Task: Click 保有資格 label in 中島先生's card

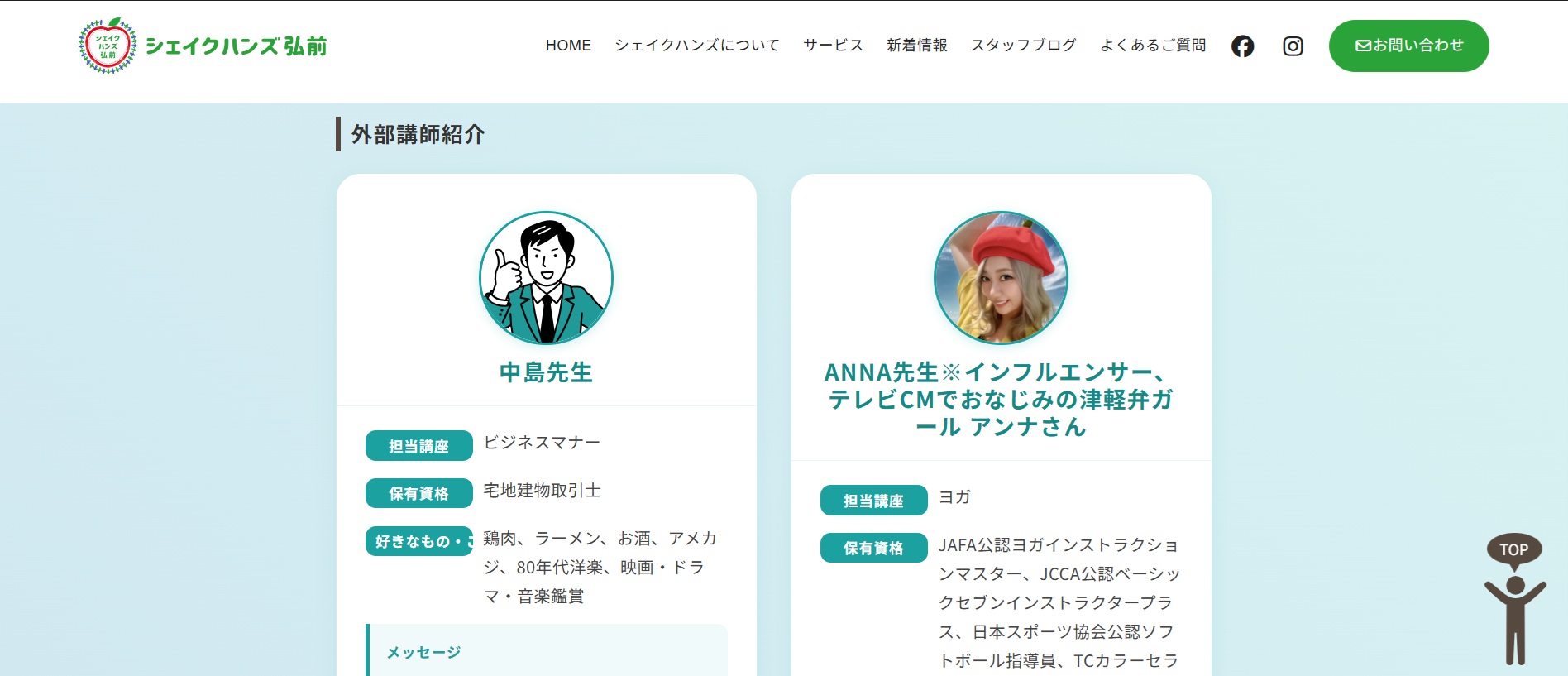Action: tap(419, 494)
